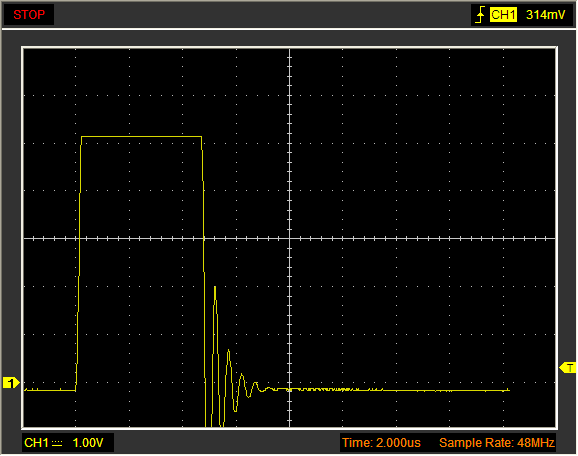Click the tallest ringing peak after the pulse
This screenshot has width=578, height=456.
pyautogui.click(x=215, y=287)
